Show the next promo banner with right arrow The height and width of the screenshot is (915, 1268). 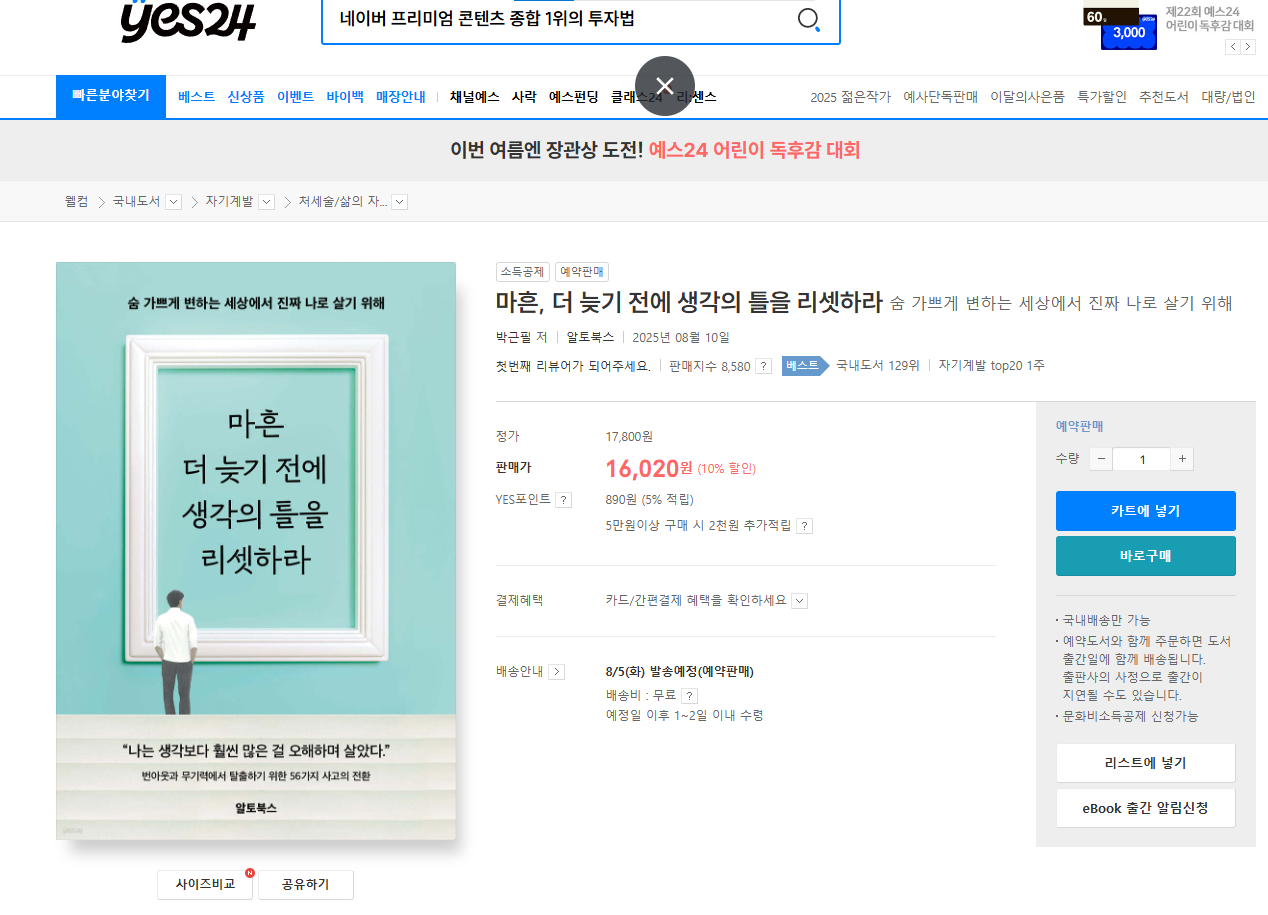point(1246,46)
